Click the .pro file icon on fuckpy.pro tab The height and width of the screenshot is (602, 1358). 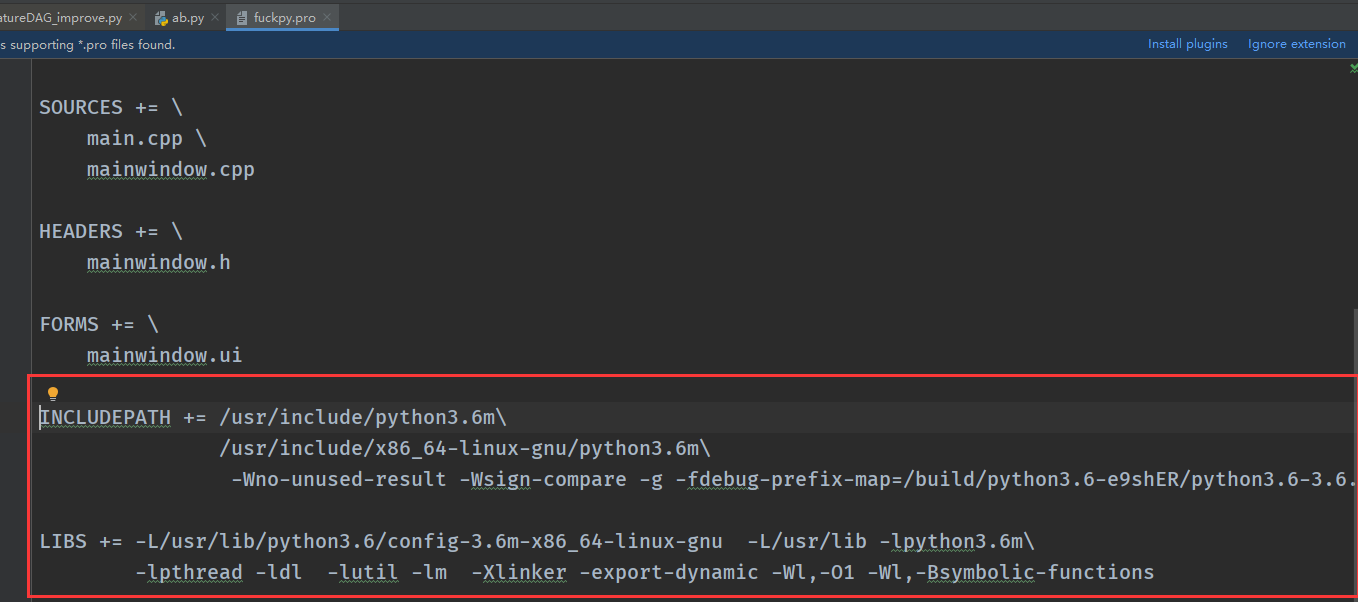[240, 17]
